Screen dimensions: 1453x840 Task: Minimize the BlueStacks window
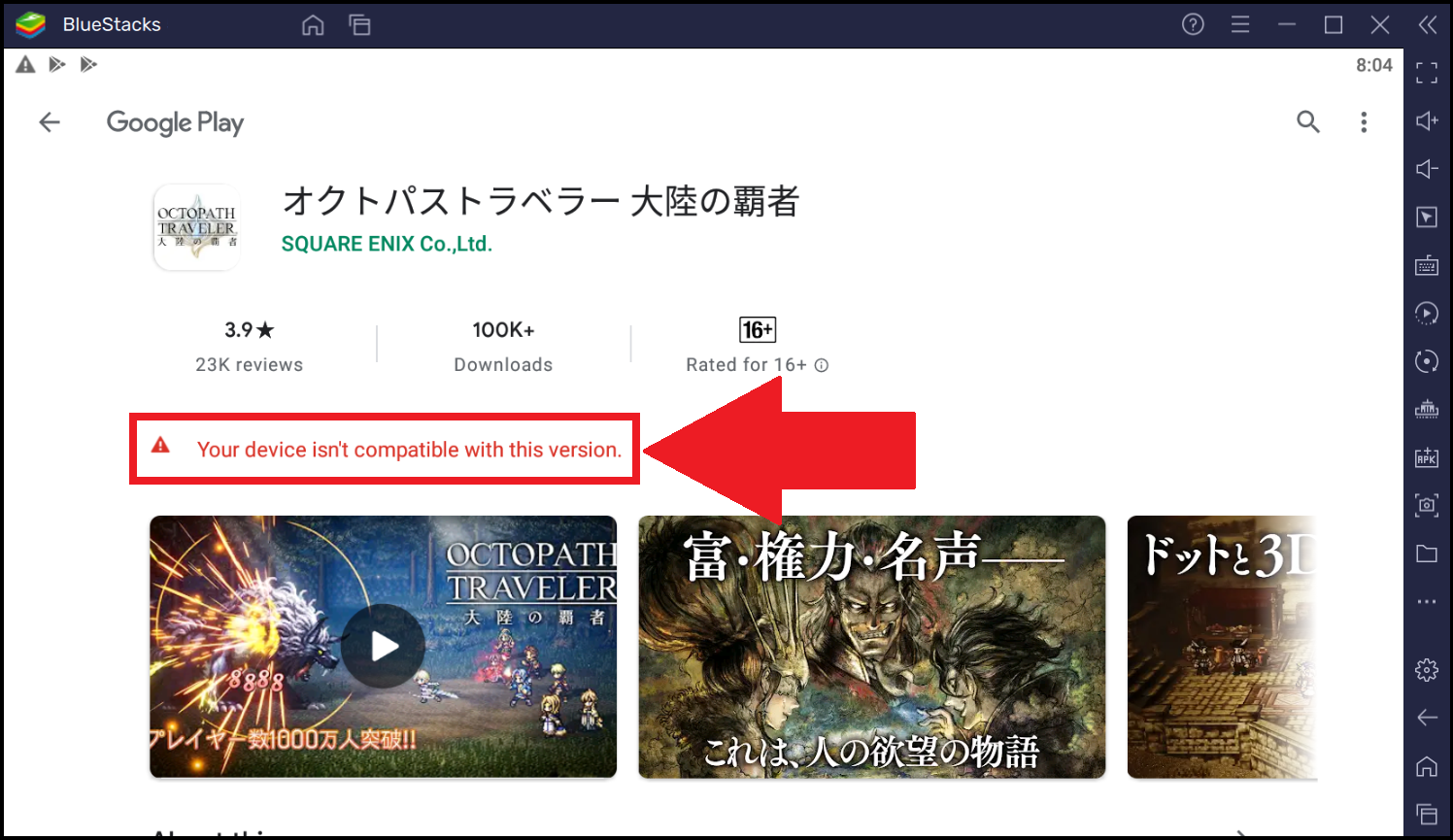point(1287,24)
